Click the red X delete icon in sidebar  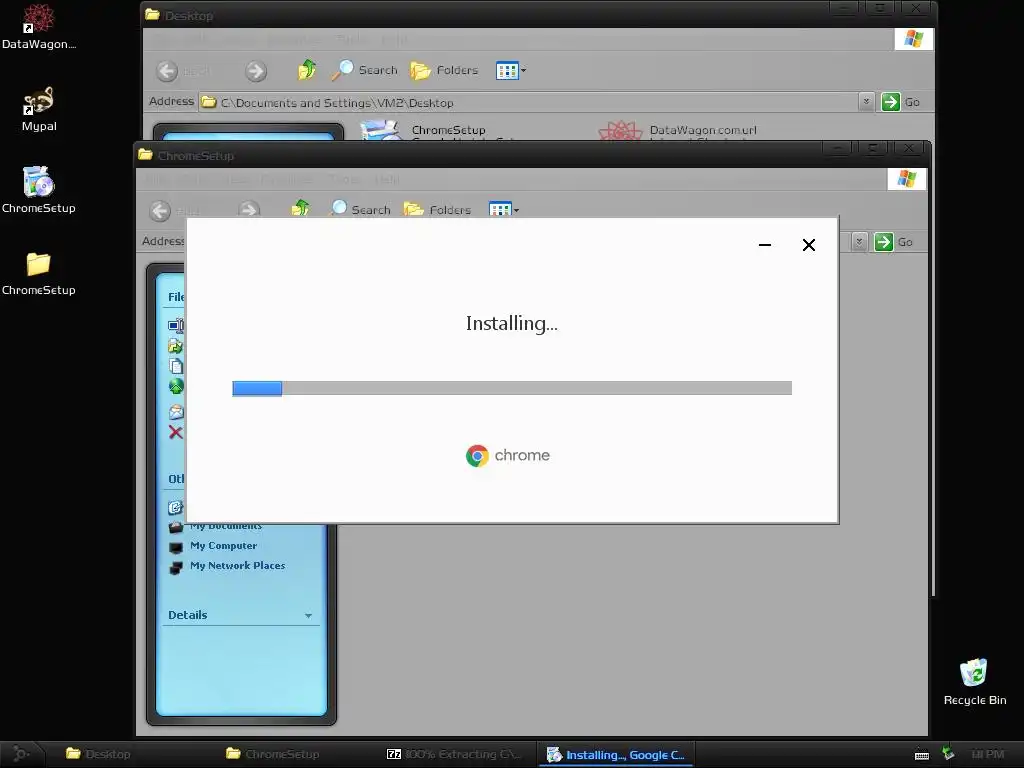(x=176, y=432)
